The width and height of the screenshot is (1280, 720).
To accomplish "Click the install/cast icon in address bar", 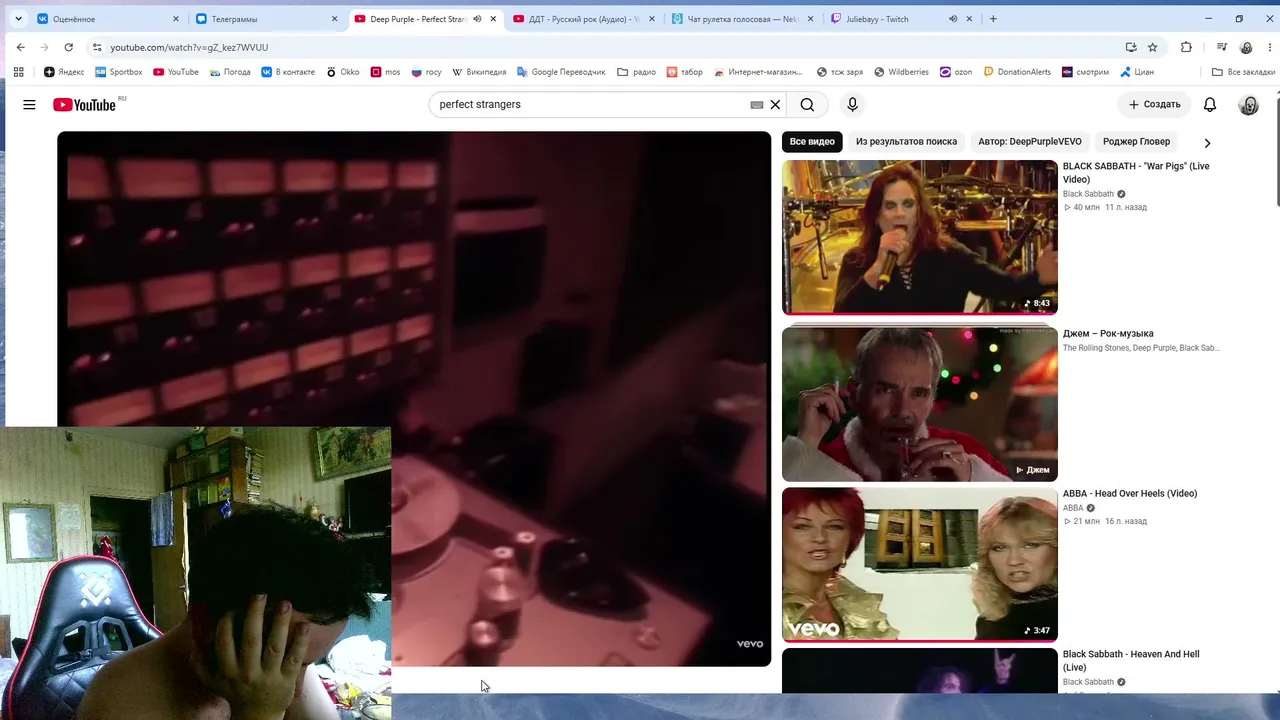I will [x=1131, y=47].
